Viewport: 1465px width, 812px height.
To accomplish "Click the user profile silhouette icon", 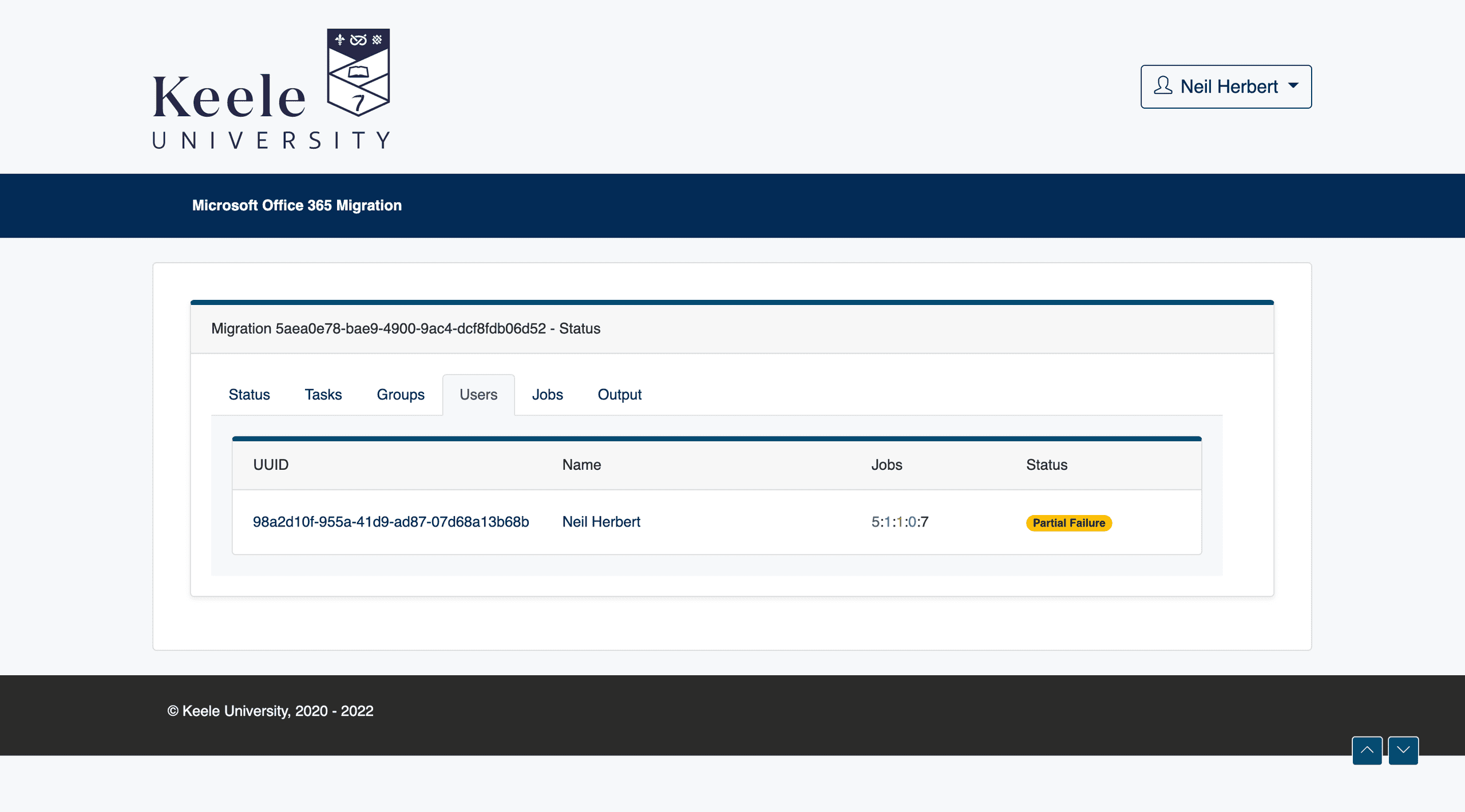I will point(1162,86).
